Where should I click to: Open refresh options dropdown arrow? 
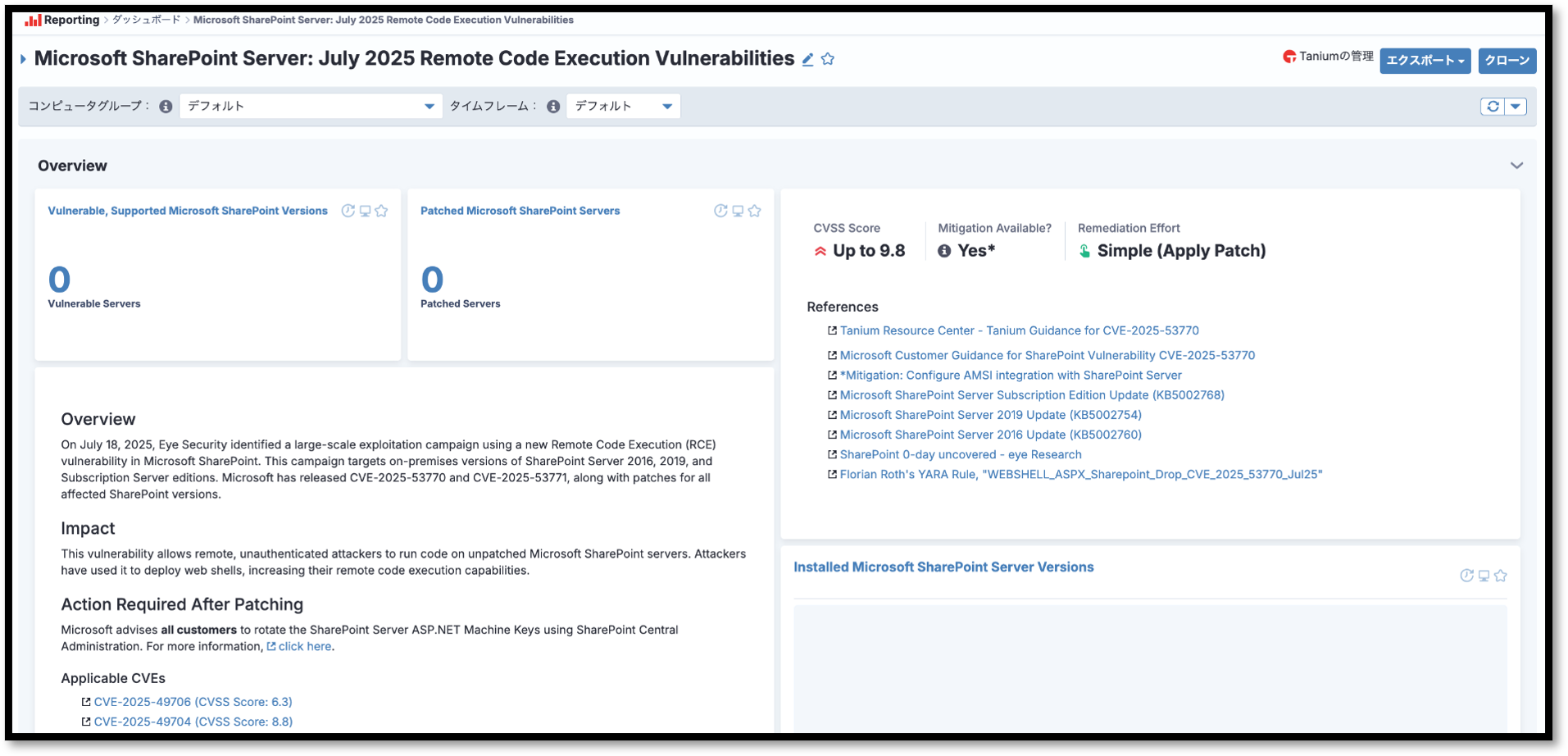(x=1516, y=107)
